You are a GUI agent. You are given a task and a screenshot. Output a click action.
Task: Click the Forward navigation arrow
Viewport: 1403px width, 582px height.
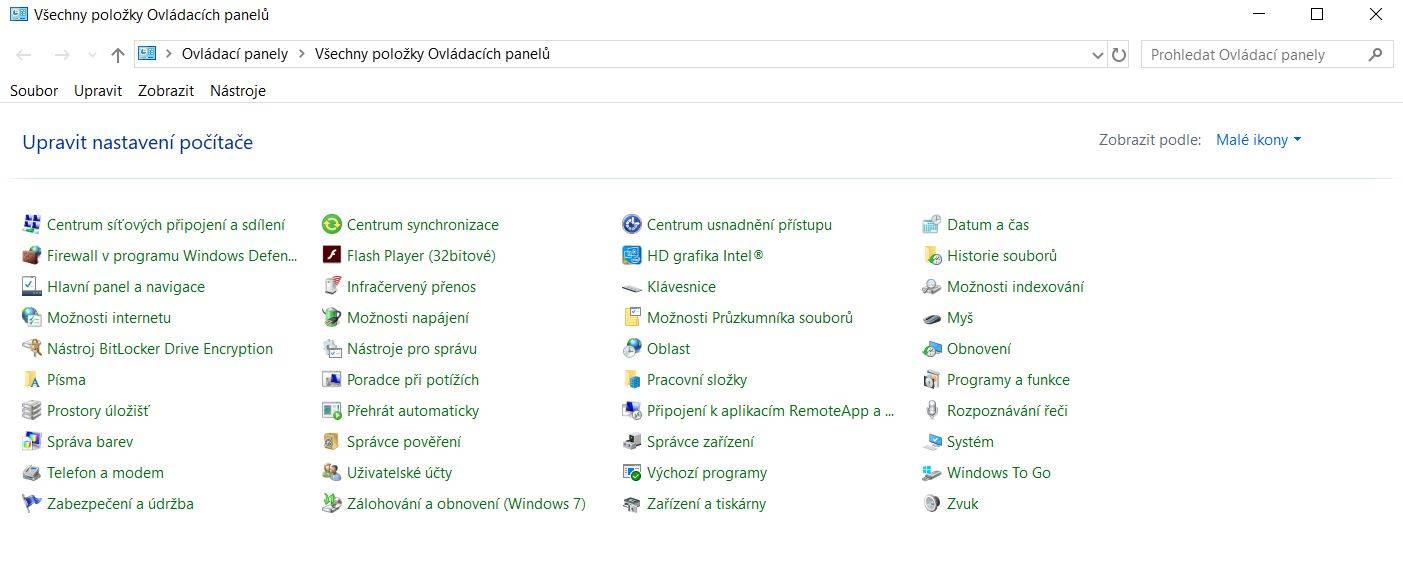click(61, 55)
